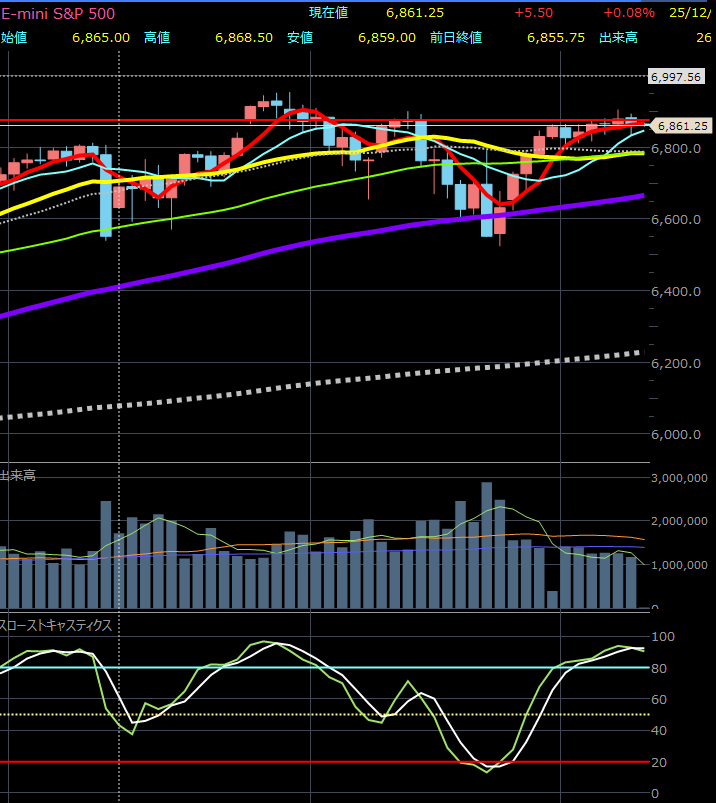Screen dimensions: 716x803
Task: Click the 25/12/ date in the header
Action: [691, 13]
